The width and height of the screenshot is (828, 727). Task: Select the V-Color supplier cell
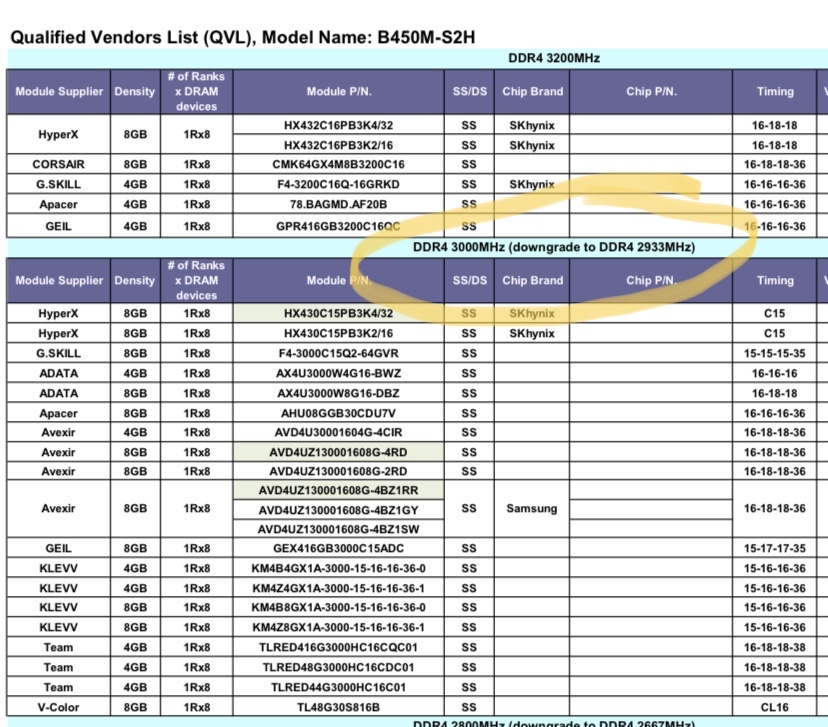[x=59, y=708]
